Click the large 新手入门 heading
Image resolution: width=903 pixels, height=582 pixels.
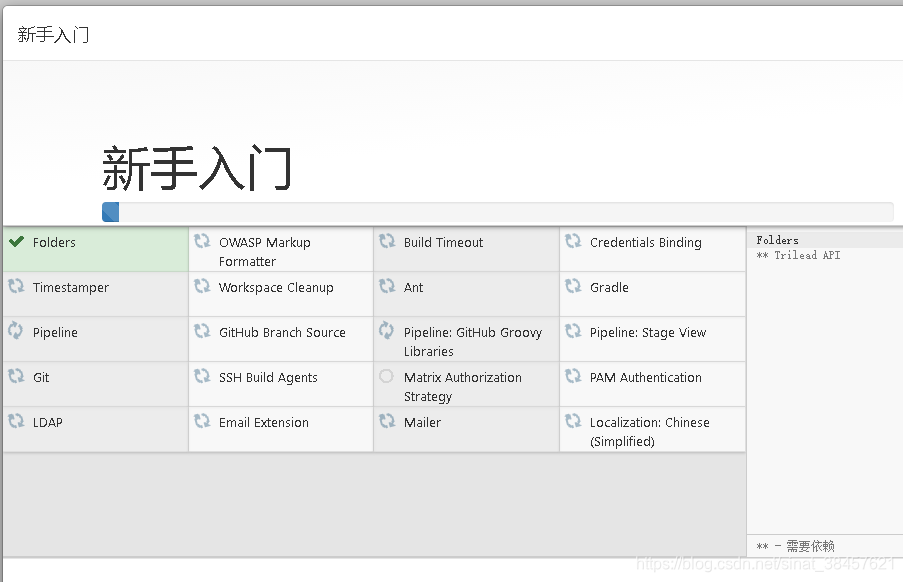coord(197,168)
